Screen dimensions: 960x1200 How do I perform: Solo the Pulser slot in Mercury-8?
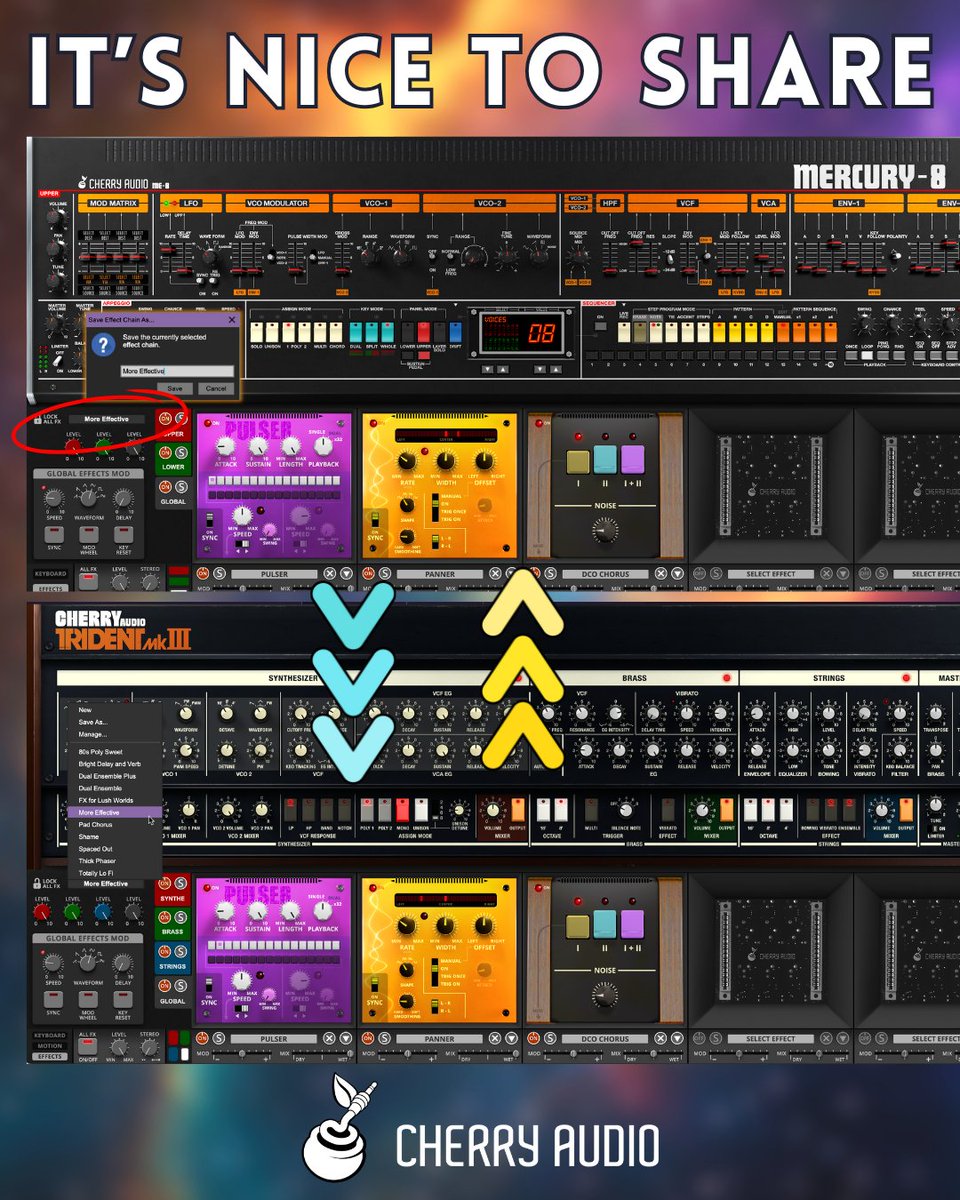(x=219, y=573)
